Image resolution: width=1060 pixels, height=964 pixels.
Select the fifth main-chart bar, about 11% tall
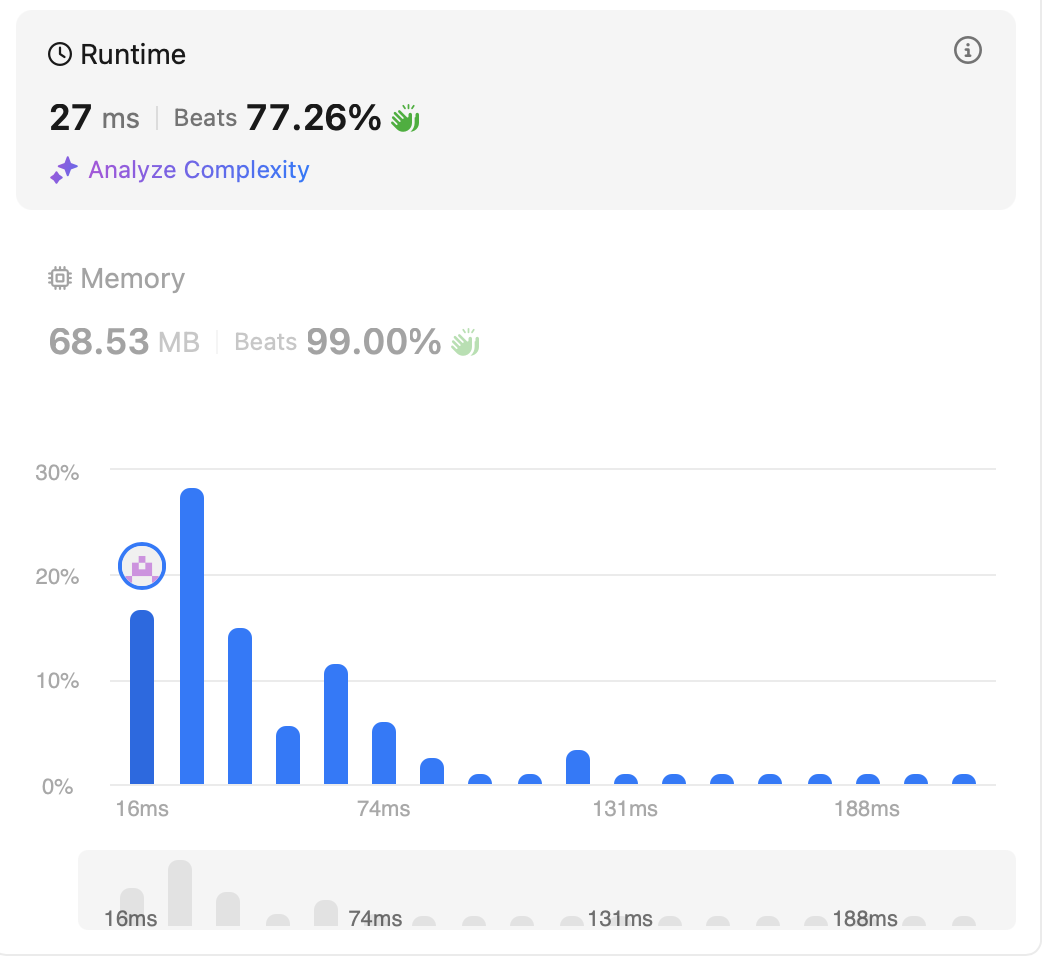(336, 724)
